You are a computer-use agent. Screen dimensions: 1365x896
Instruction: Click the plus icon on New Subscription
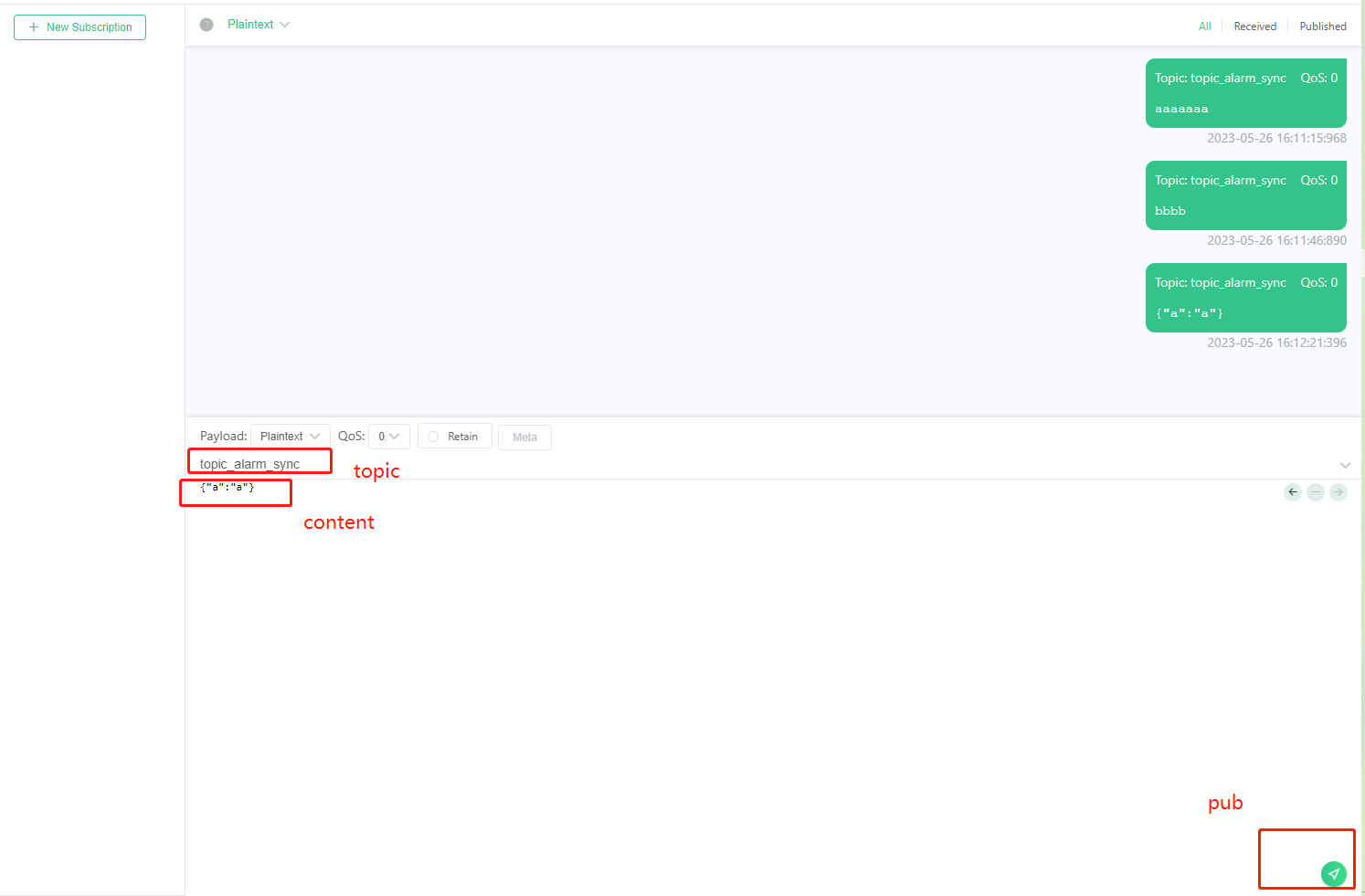click(34, 26)
